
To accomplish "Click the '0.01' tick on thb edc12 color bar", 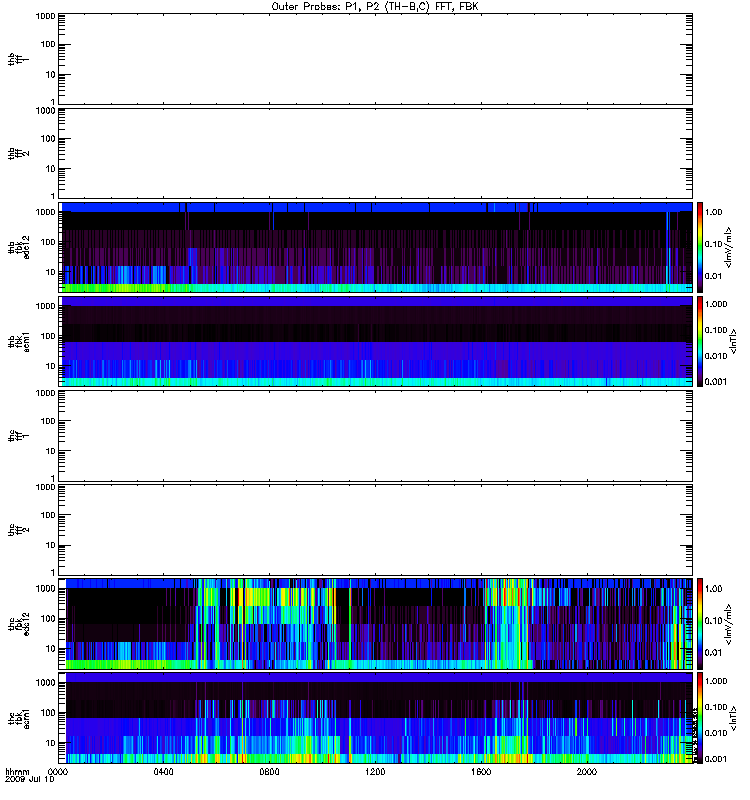I will coord(714,276).
